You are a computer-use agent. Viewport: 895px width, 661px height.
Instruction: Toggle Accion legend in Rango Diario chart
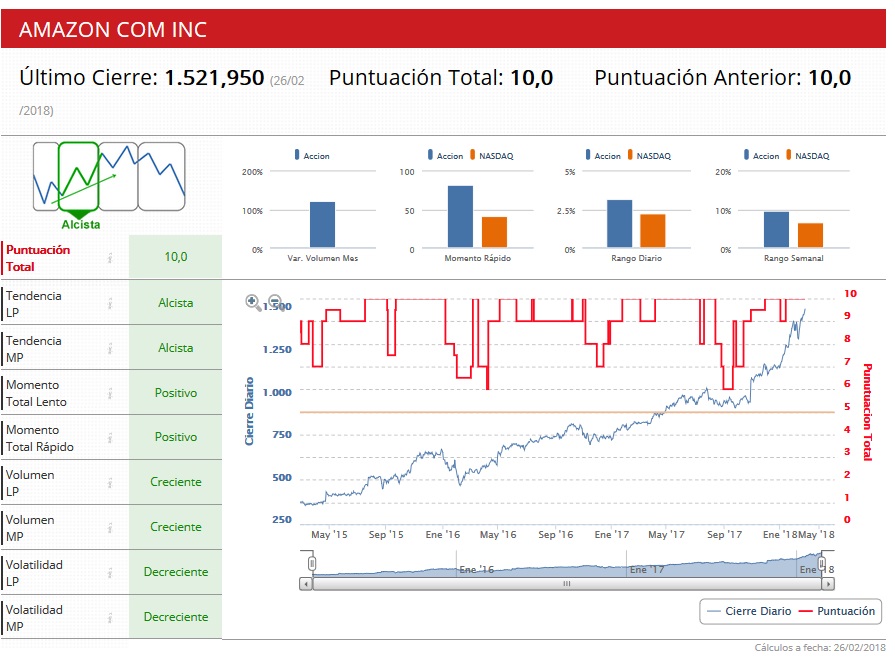(603, 155)
